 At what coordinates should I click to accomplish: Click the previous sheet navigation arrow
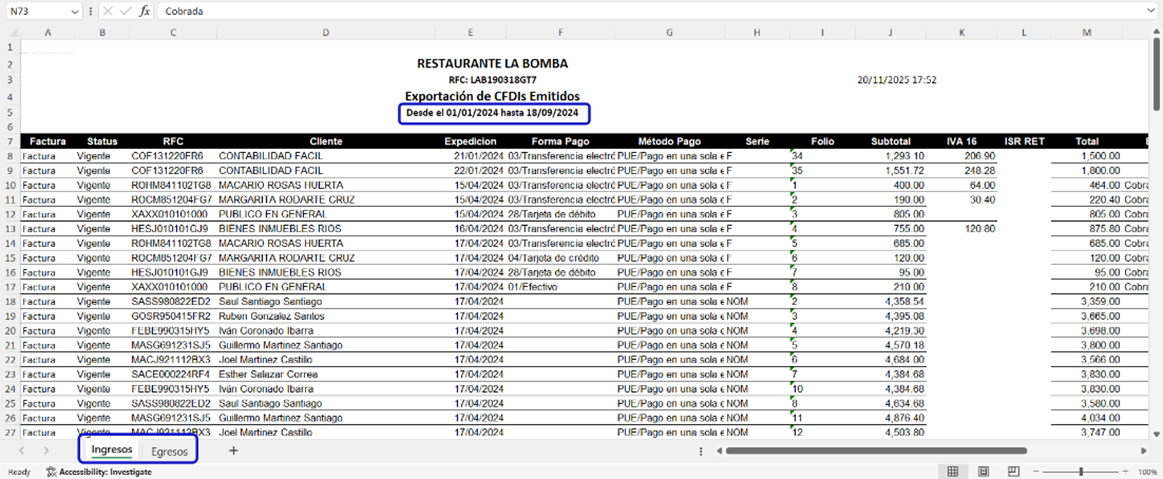pos(22,450)
